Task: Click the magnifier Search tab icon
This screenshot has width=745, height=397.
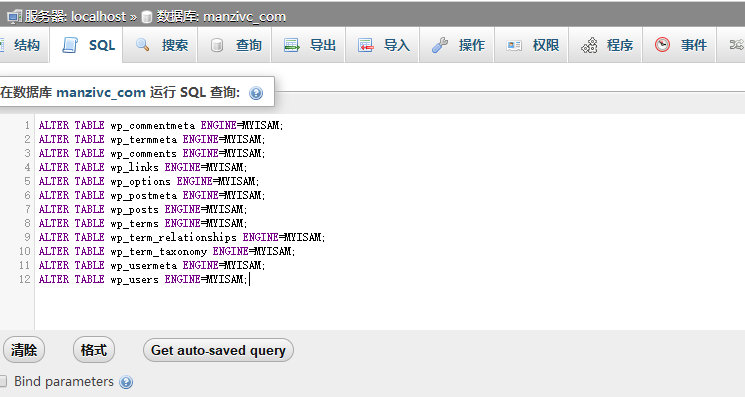Action: pyautogui.click(x=143, y=45)
